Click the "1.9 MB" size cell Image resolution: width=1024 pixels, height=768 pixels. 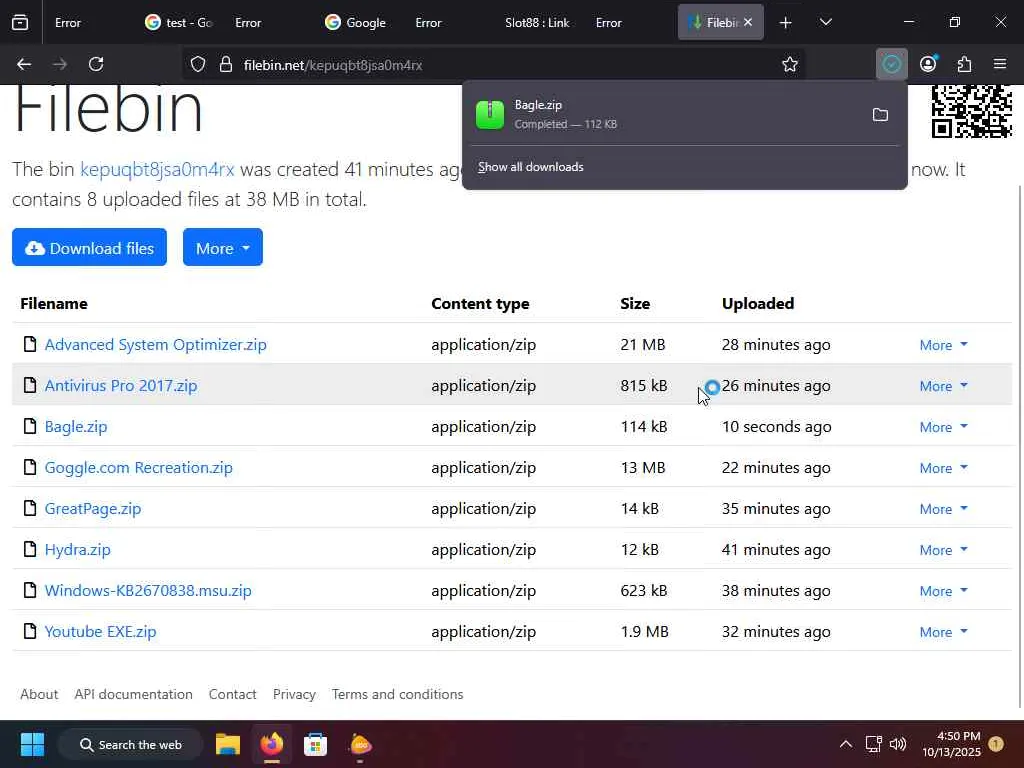click(x=645, y=632)
